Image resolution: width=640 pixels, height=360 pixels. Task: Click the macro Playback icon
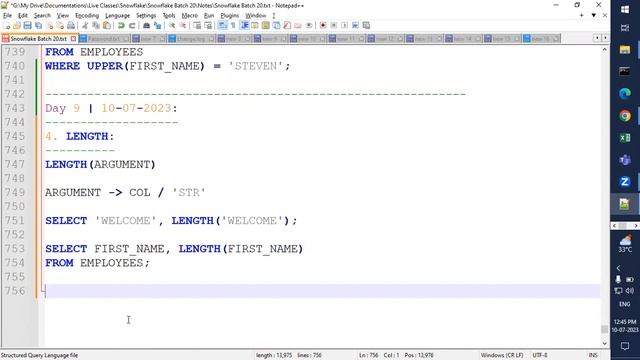344,25
